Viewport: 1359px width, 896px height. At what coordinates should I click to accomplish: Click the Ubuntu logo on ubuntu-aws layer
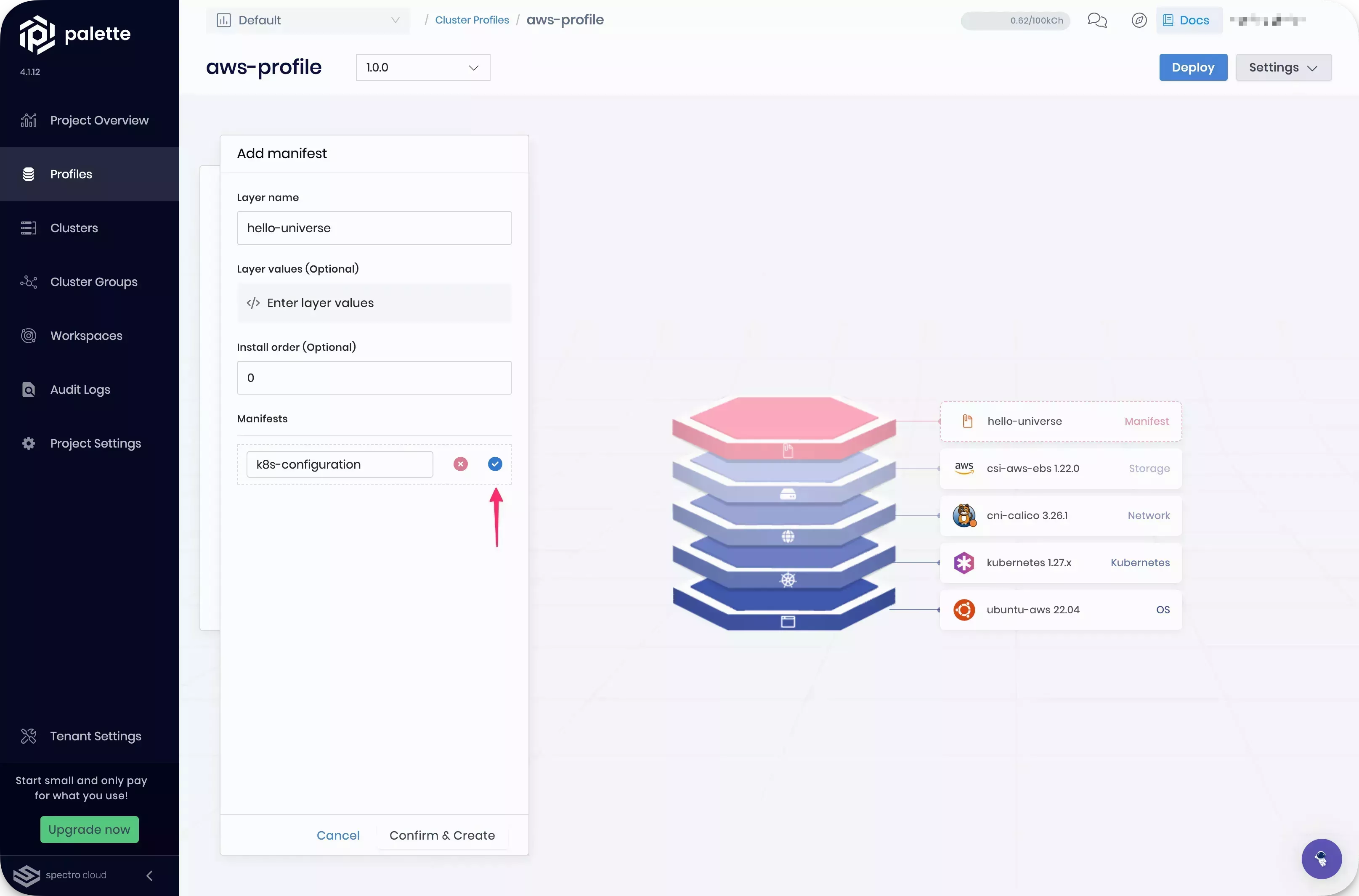pyautogui.click(x=964, y=610)
